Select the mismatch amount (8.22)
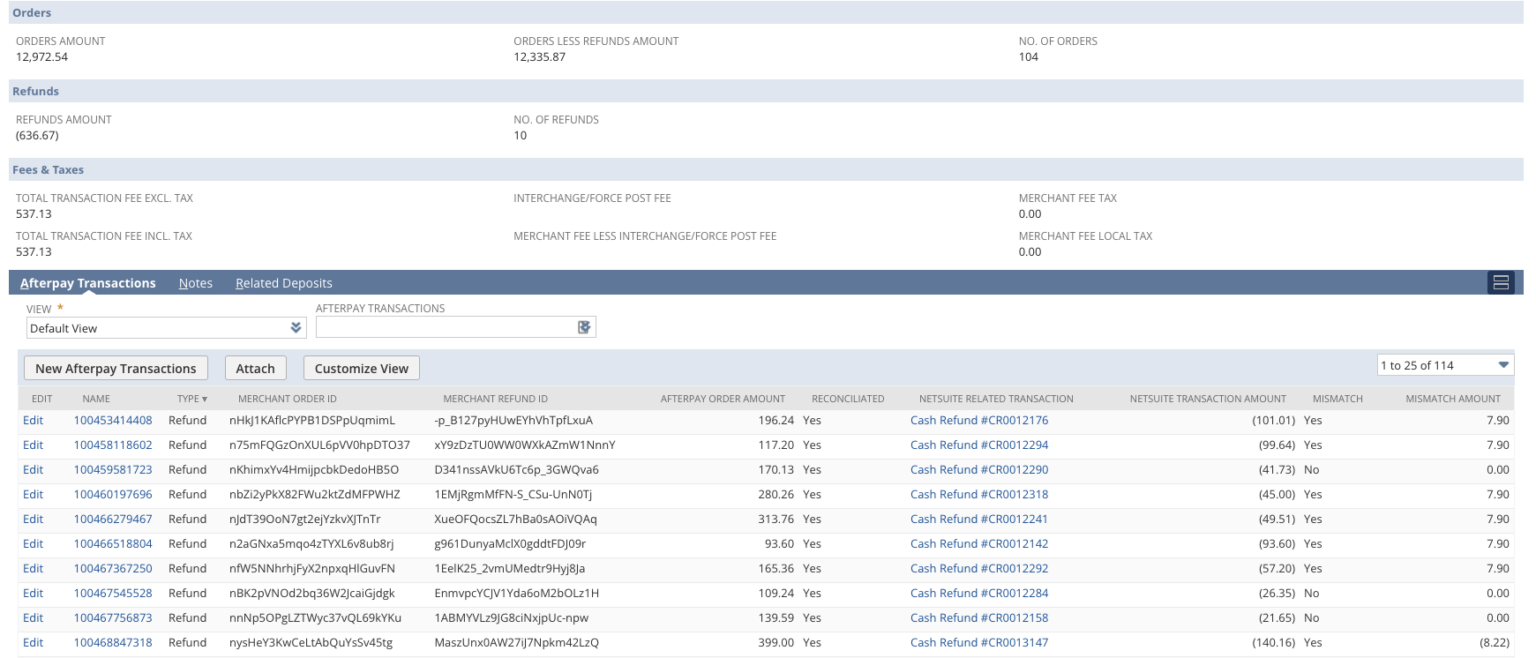The width and height of the screenshot is (1536, 658). click(1492, 642)
